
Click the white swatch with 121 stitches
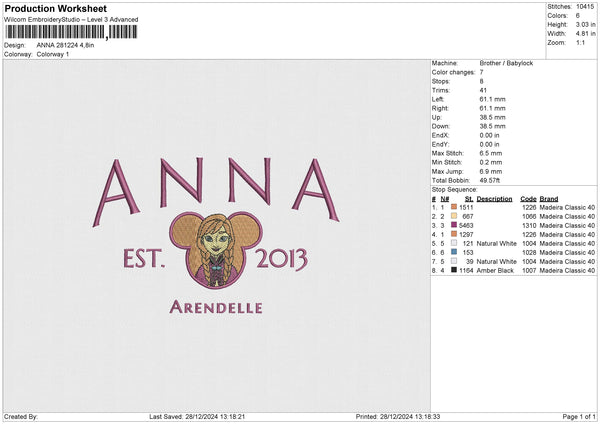click(x=454, y=243)
